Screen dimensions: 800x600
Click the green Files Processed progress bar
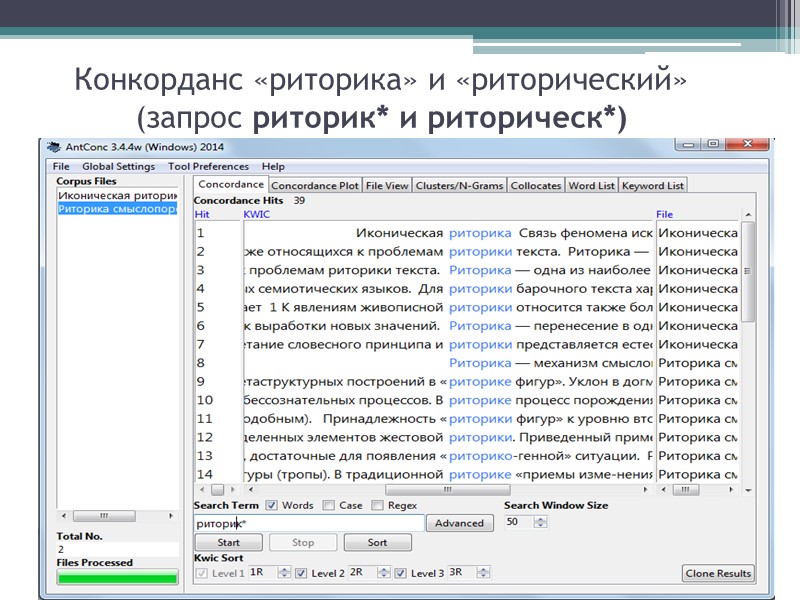(x=117, y=578)
